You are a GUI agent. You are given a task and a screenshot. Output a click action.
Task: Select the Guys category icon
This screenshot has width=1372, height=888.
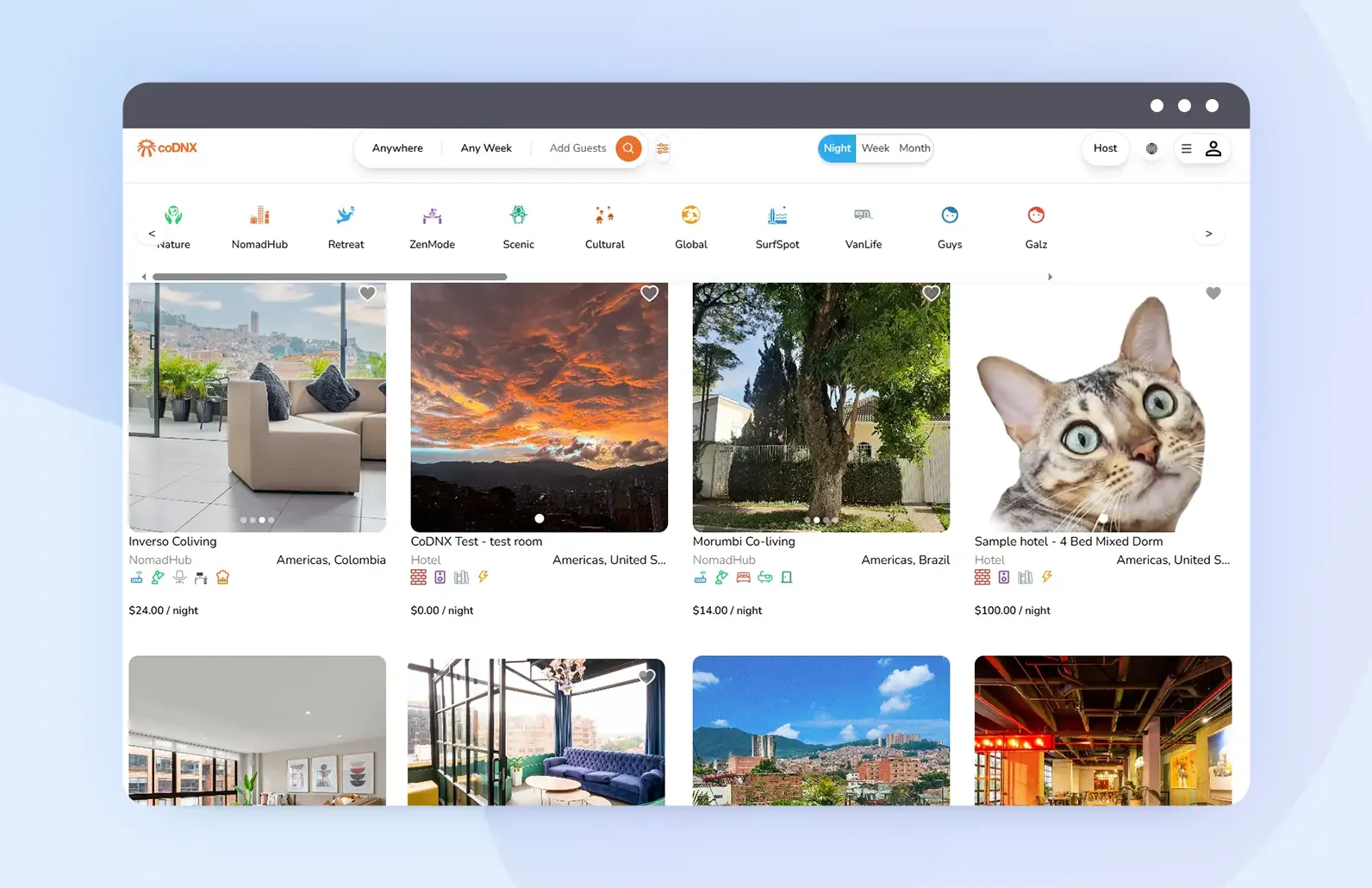coord(950,215)
